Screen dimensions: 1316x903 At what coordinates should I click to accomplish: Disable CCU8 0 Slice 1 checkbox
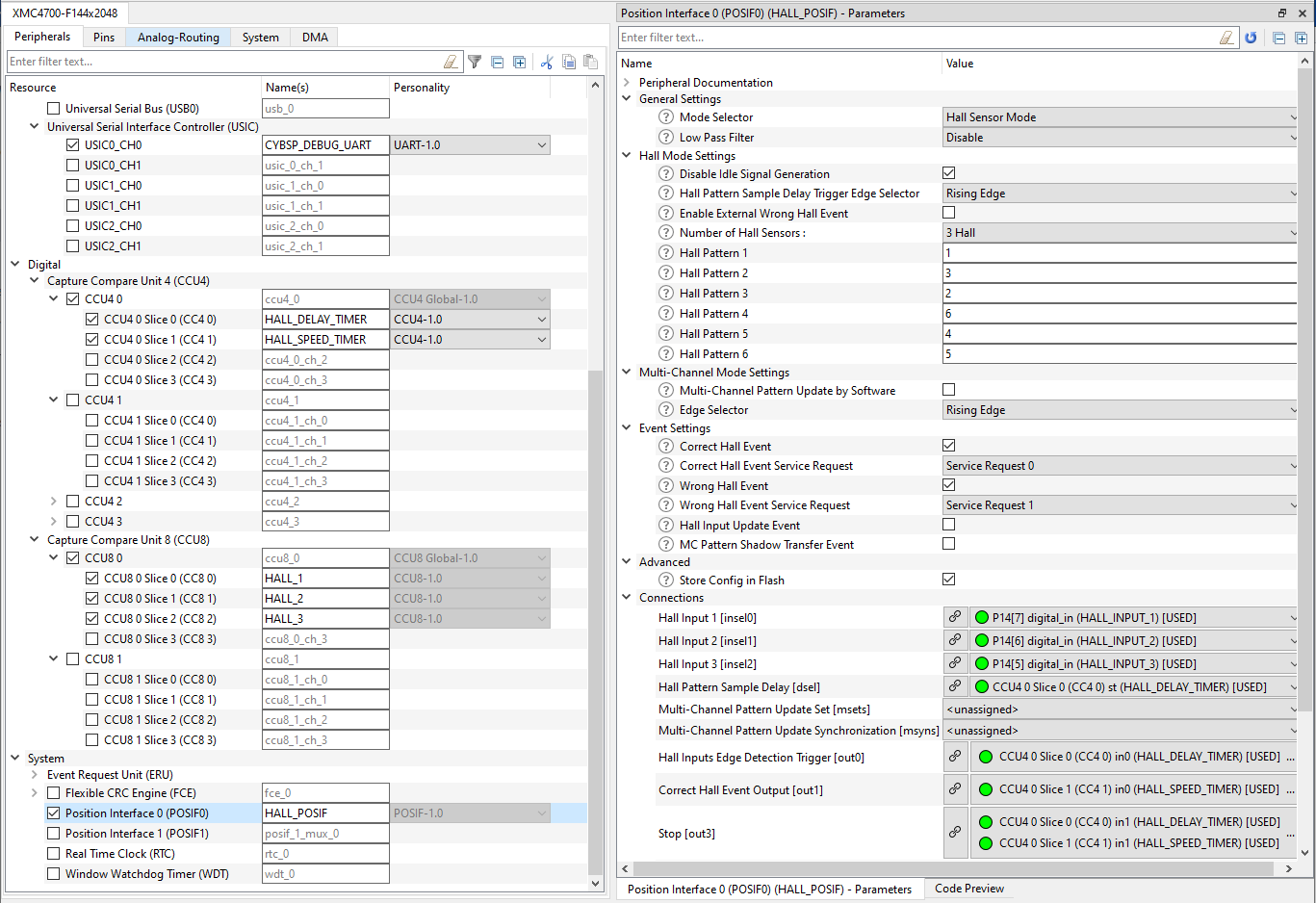click(x=92, y=599)
